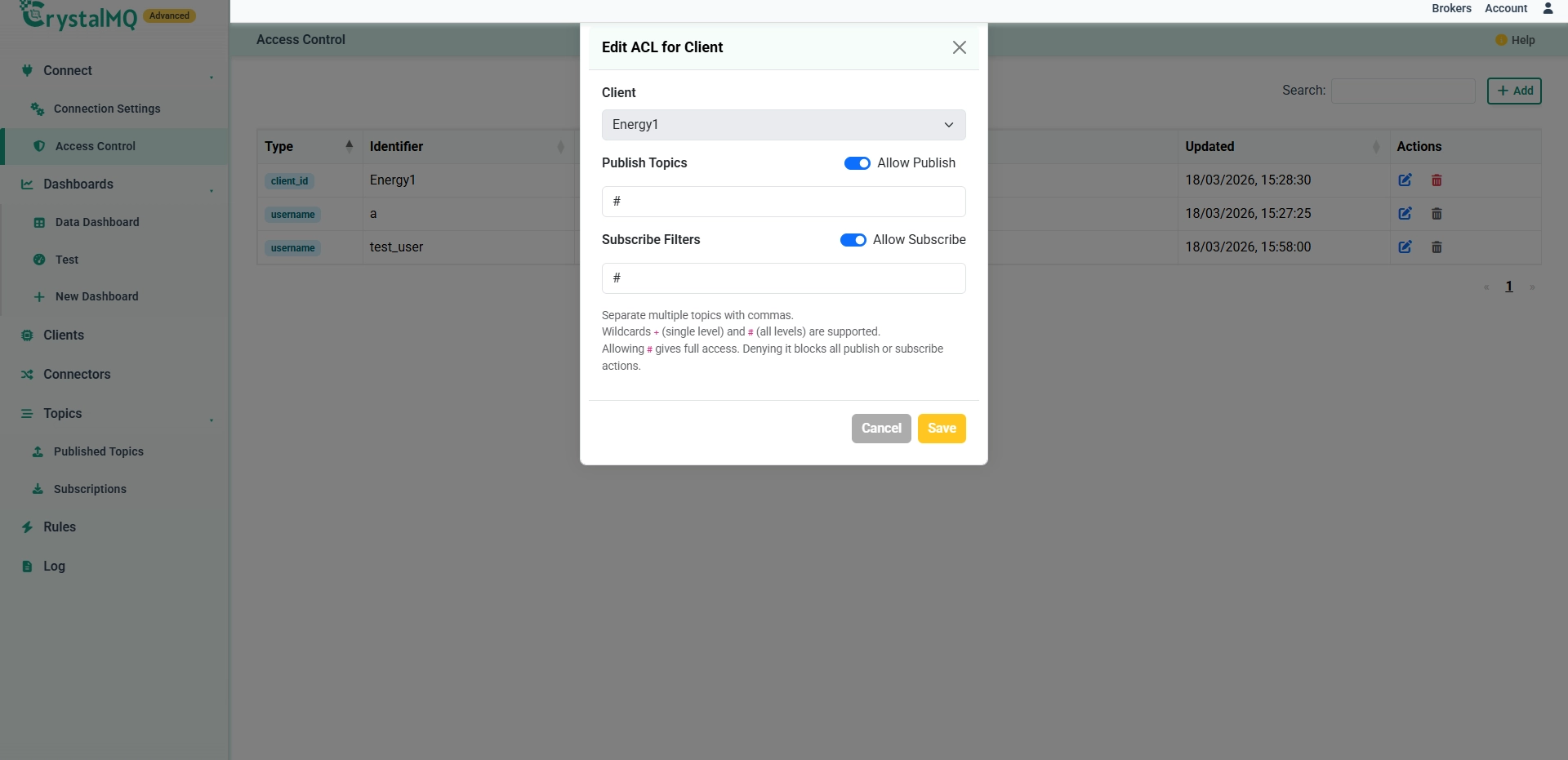The width and height of the screenshot is (1568, 760).
Task: Open the Account menu in top bar
Action: [x=1506, y=8]
